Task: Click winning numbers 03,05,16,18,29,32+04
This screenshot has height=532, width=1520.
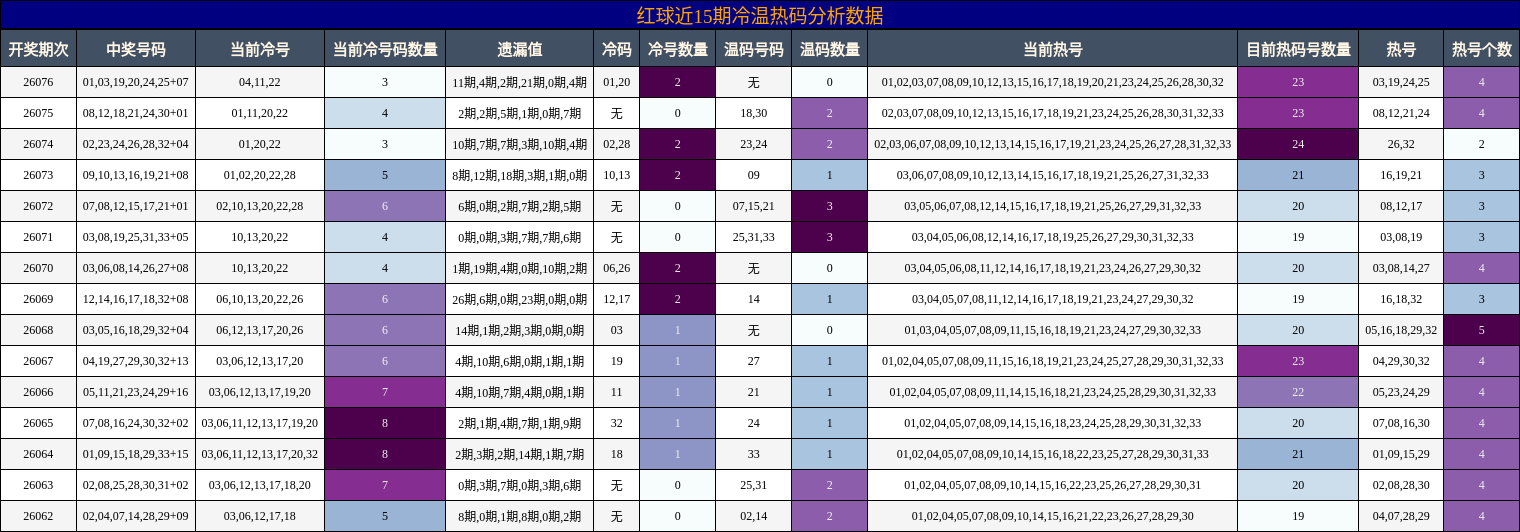Action: [x=136, y=330]
